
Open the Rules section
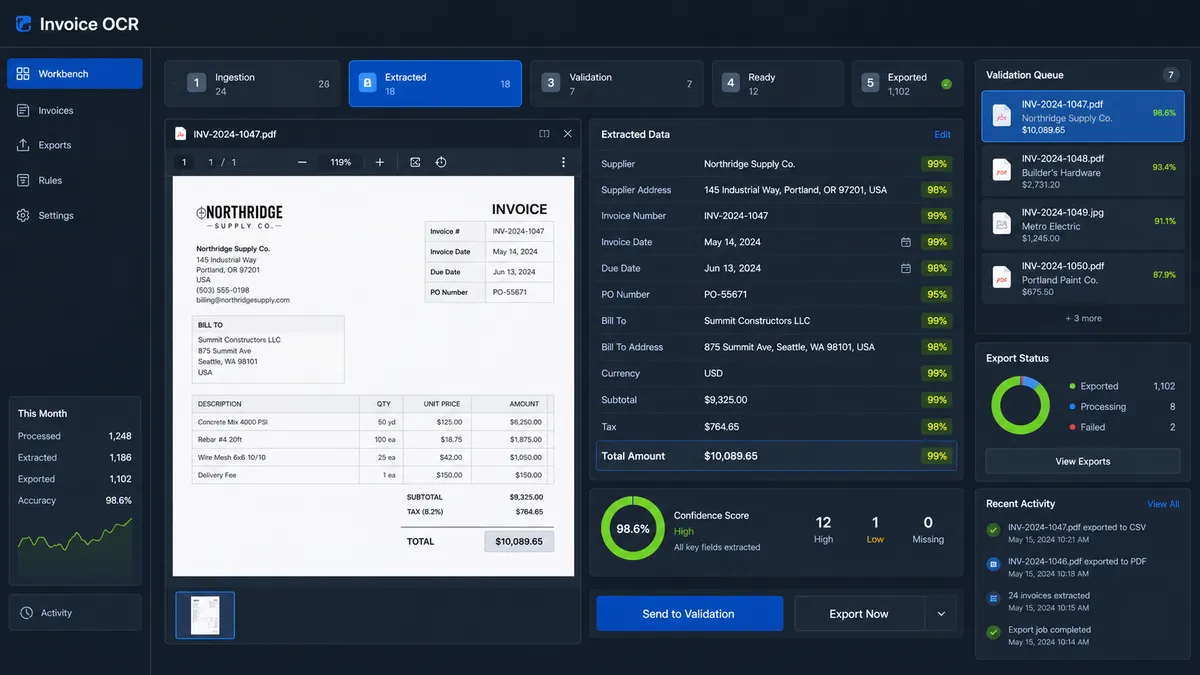[x=75, y=180]
